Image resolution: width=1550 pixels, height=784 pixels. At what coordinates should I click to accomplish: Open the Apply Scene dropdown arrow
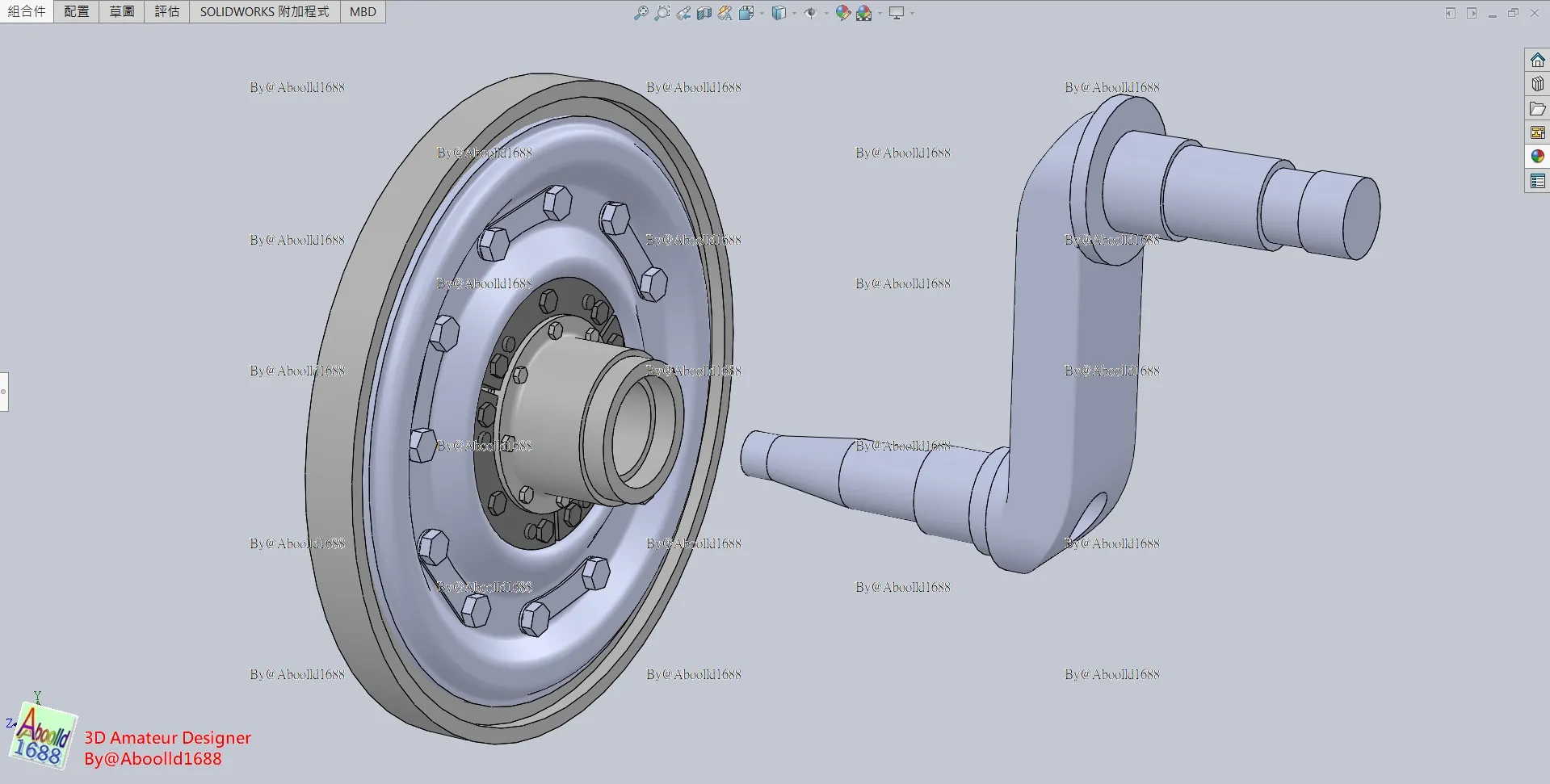[880, 13]
